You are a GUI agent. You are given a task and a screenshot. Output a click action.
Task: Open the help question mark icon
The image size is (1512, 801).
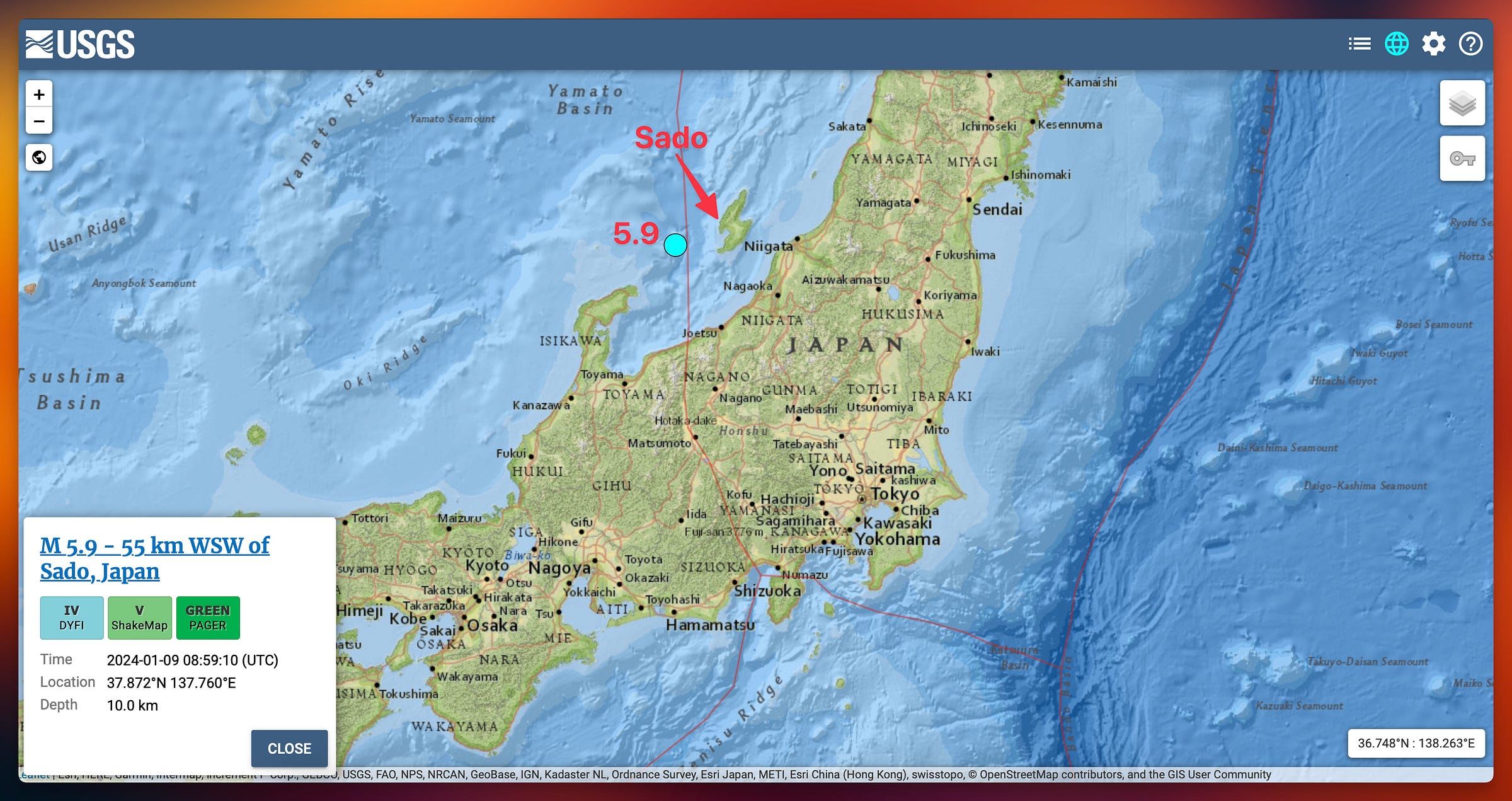tap(1470, 44)
